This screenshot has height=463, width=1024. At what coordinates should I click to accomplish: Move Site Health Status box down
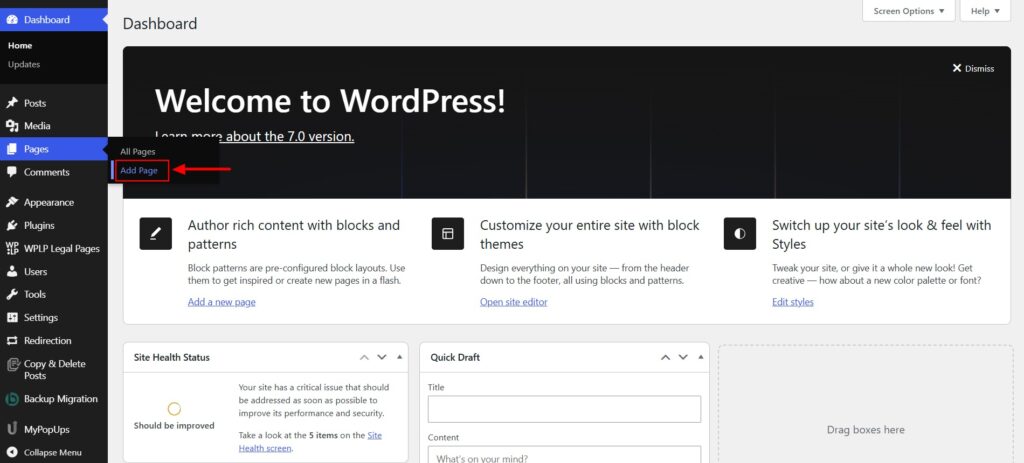tap(382, 357)
